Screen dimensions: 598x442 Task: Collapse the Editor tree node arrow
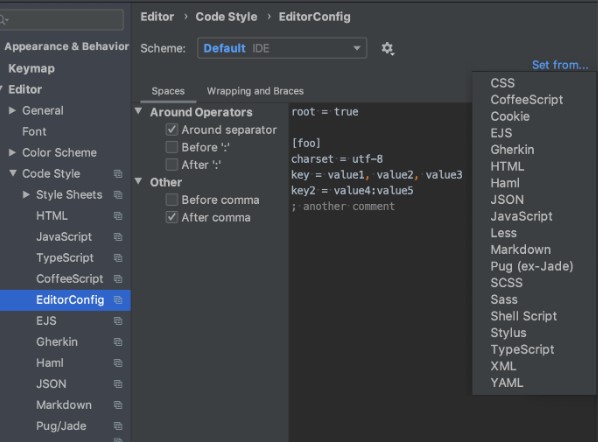pyautogui.click(x=1, y=90)
